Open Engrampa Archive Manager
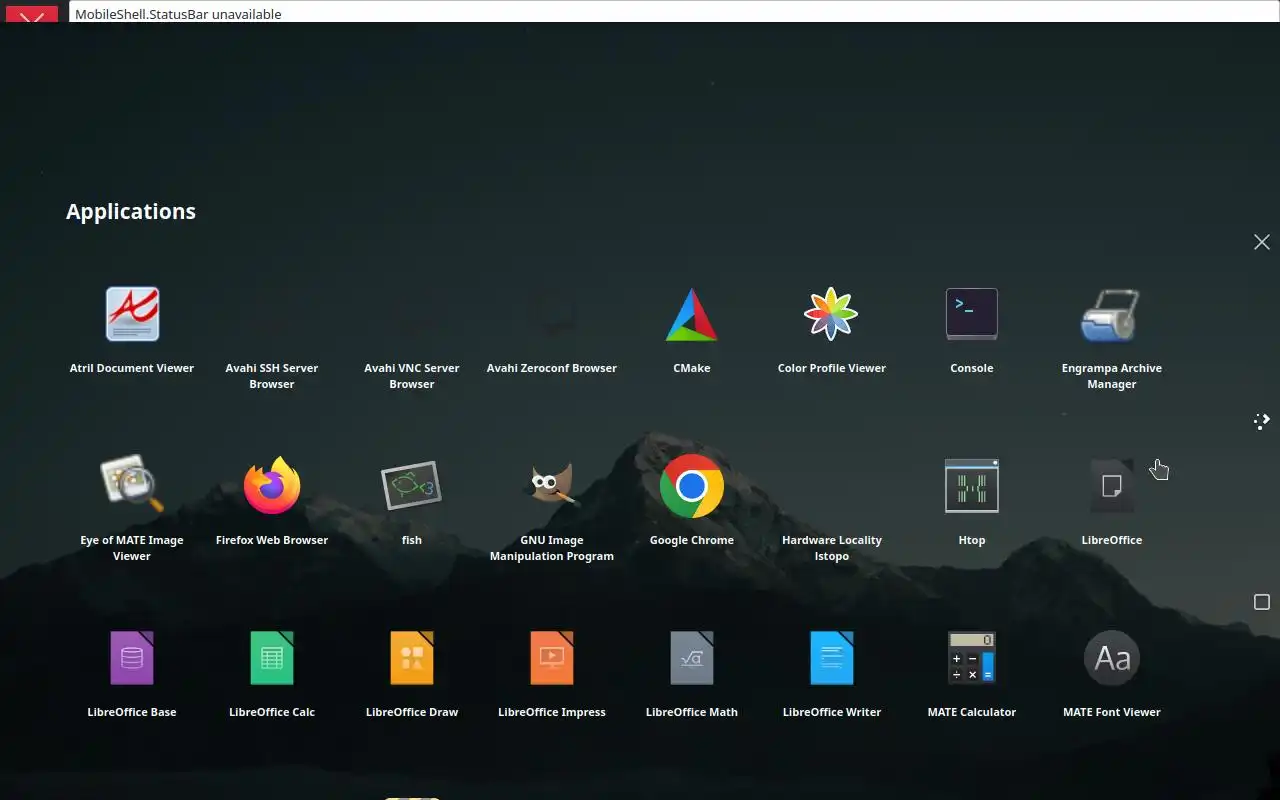The image size is (1280, 800). tap(1112, 314)
